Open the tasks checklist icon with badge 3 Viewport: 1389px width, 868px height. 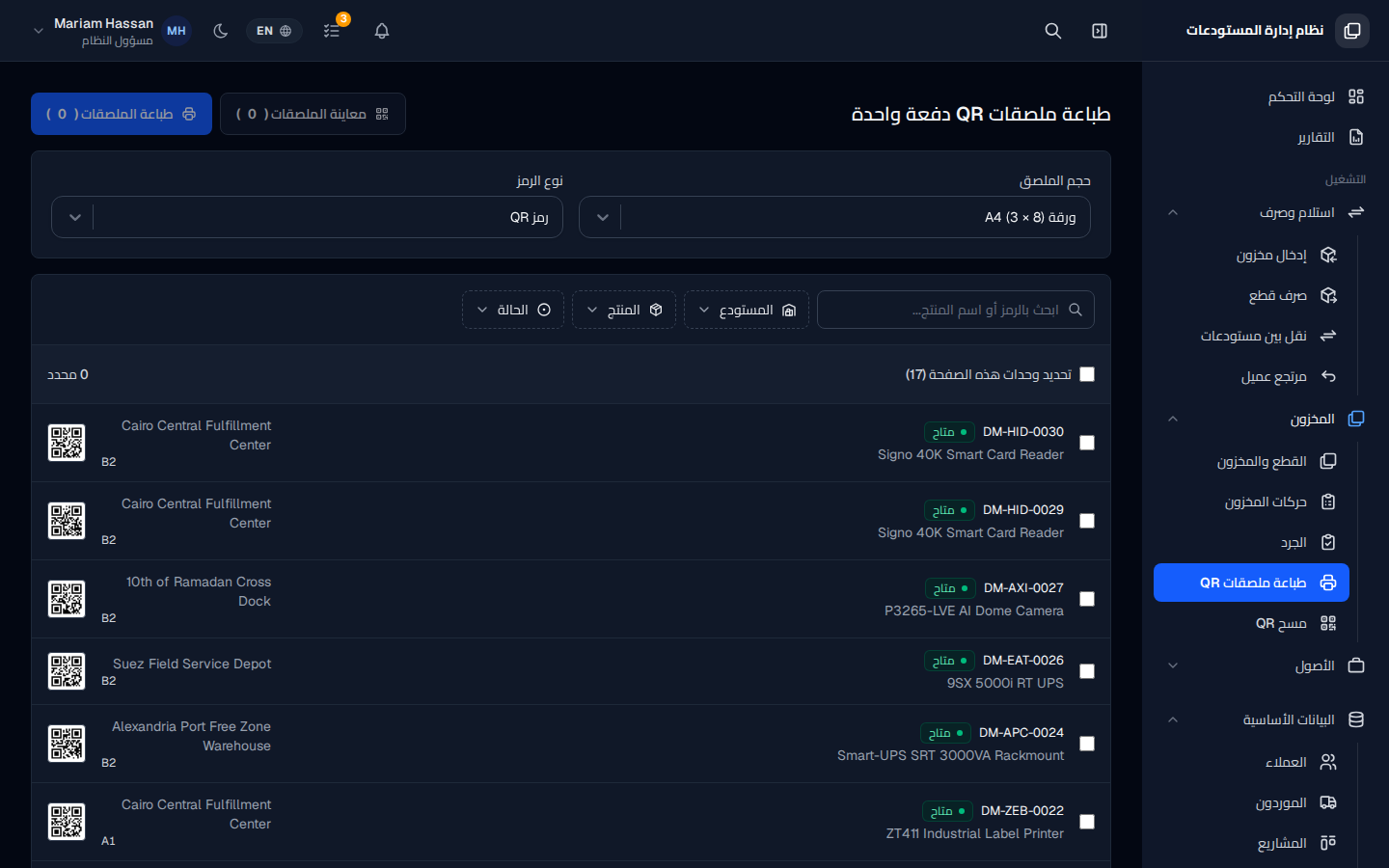(x=332, y=31)
